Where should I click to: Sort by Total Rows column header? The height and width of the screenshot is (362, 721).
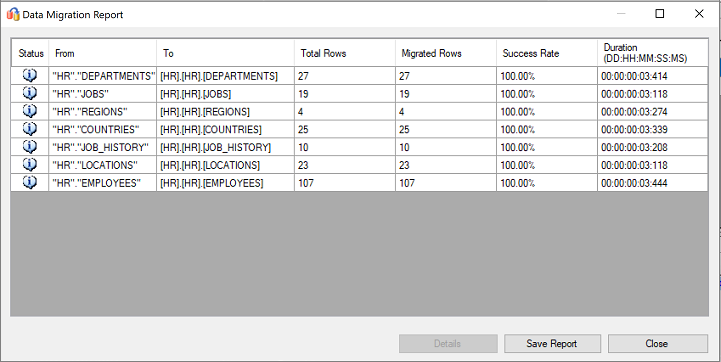tap(345, 53)
